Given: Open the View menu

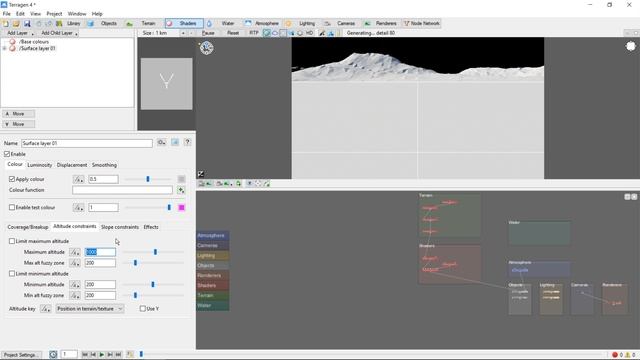Looking at the screenshot, I should coord(36,14).
